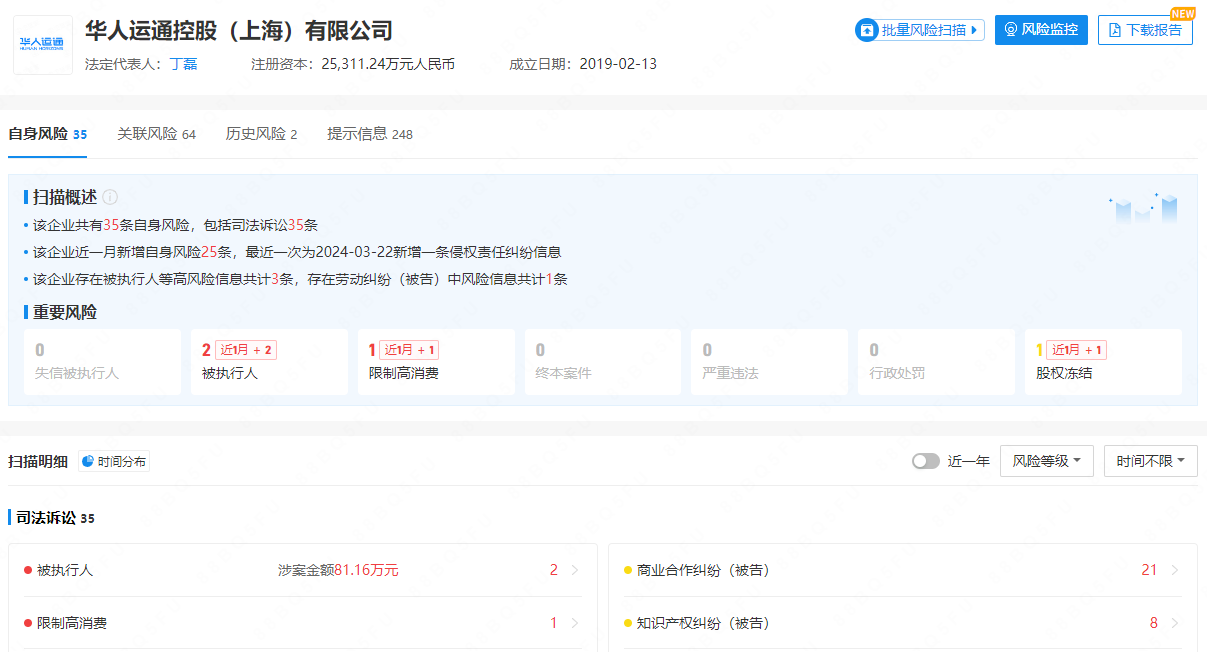The height and width of the screenshot is (652, 1207).
Task: Click 近1月 +2 badge on 被执行人 card
Action: pos(246,350)
